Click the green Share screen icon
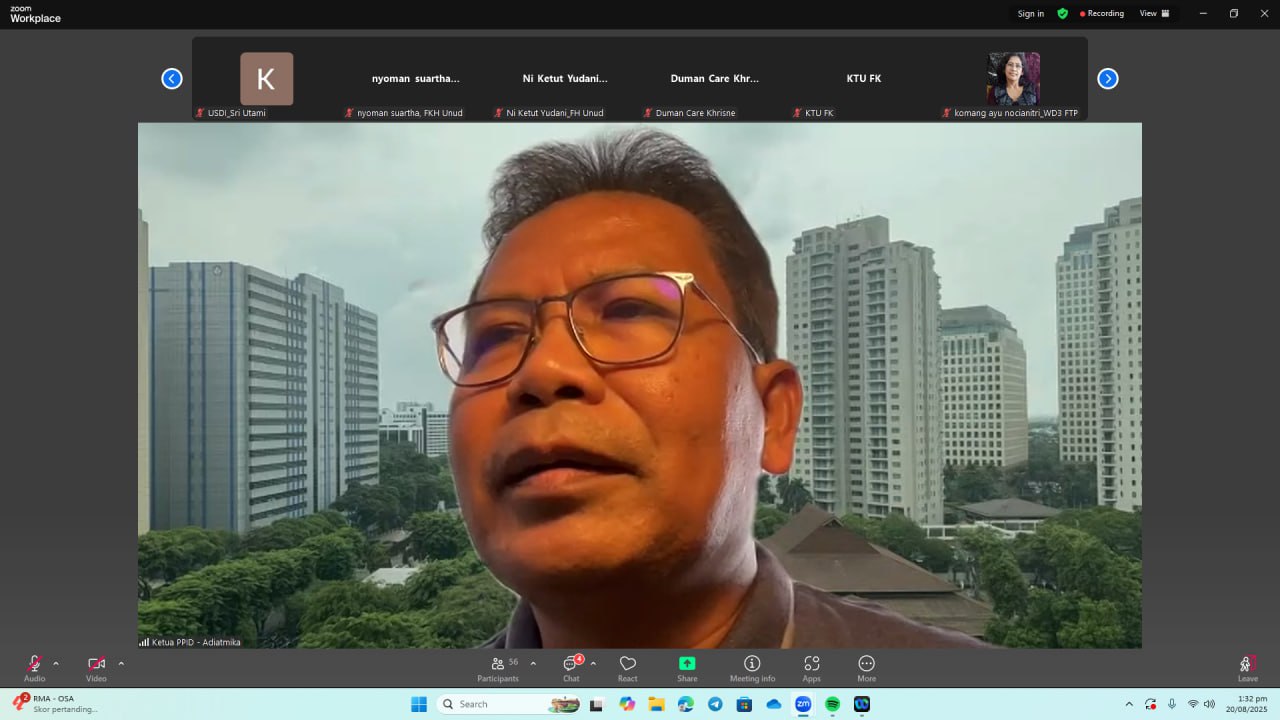The image size is (1280, 720). click(687, 664)
